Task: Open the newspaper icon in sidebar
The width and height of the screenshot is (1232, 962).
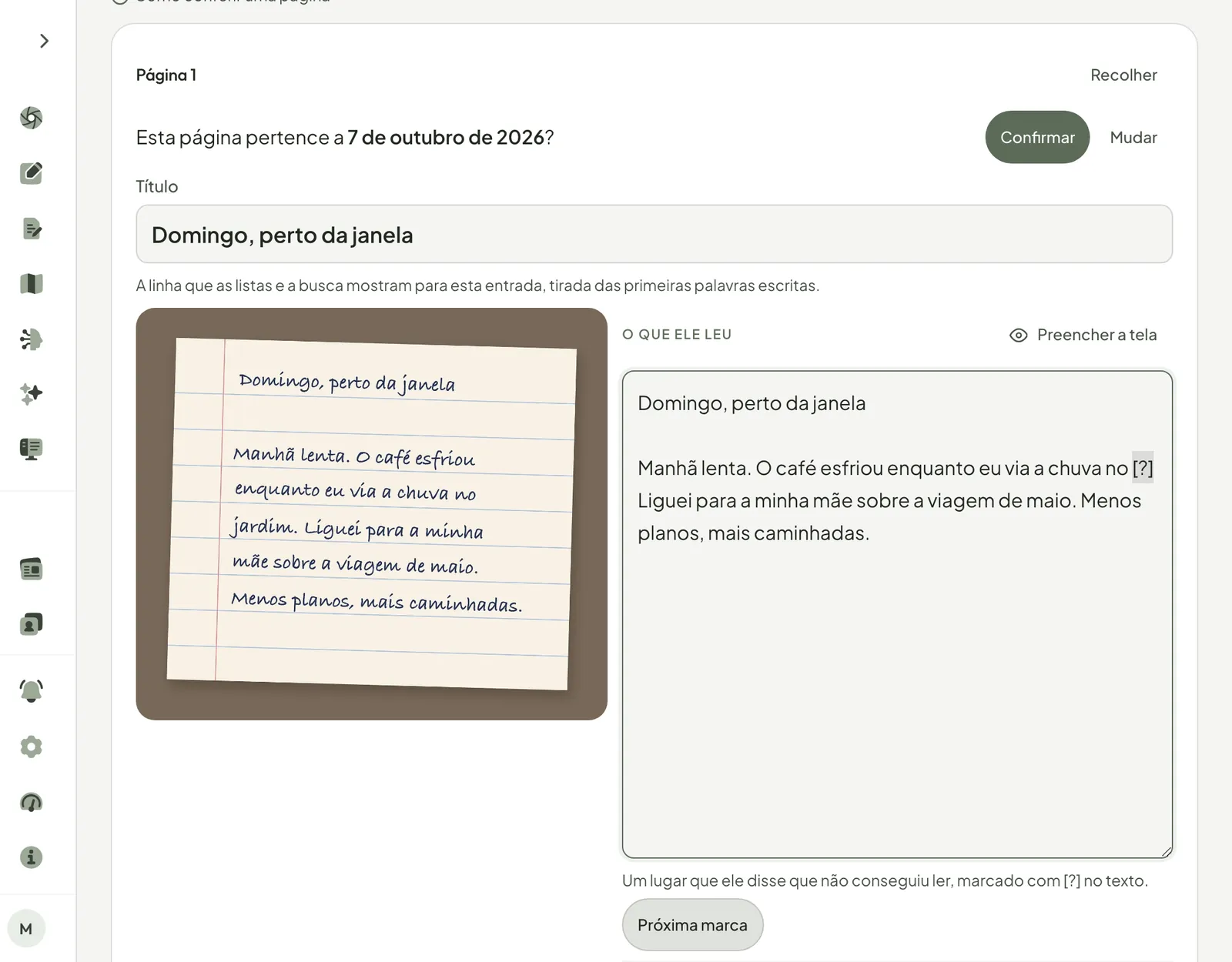Action: coord(31,570)
